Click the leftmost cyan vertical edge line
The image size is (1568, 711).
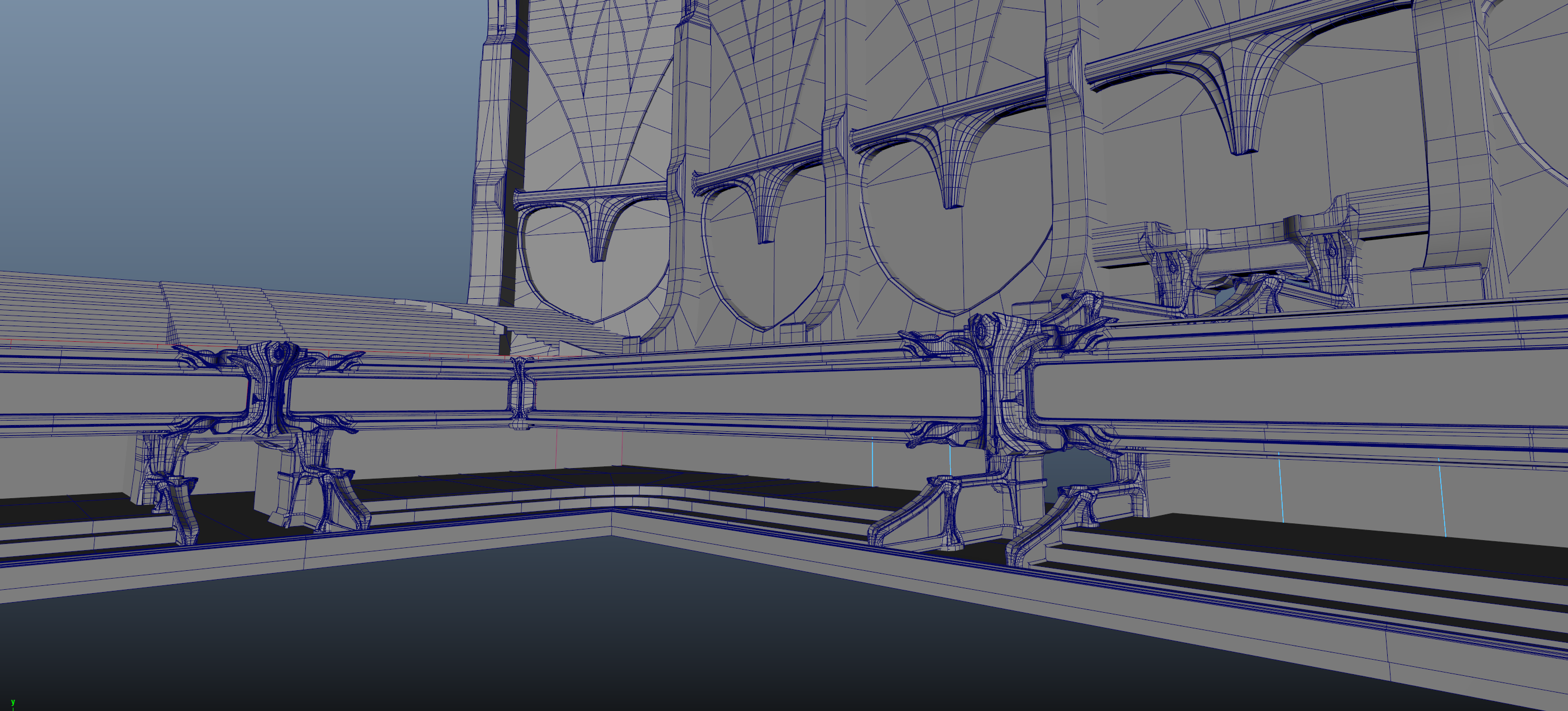(x=872, y=463)
